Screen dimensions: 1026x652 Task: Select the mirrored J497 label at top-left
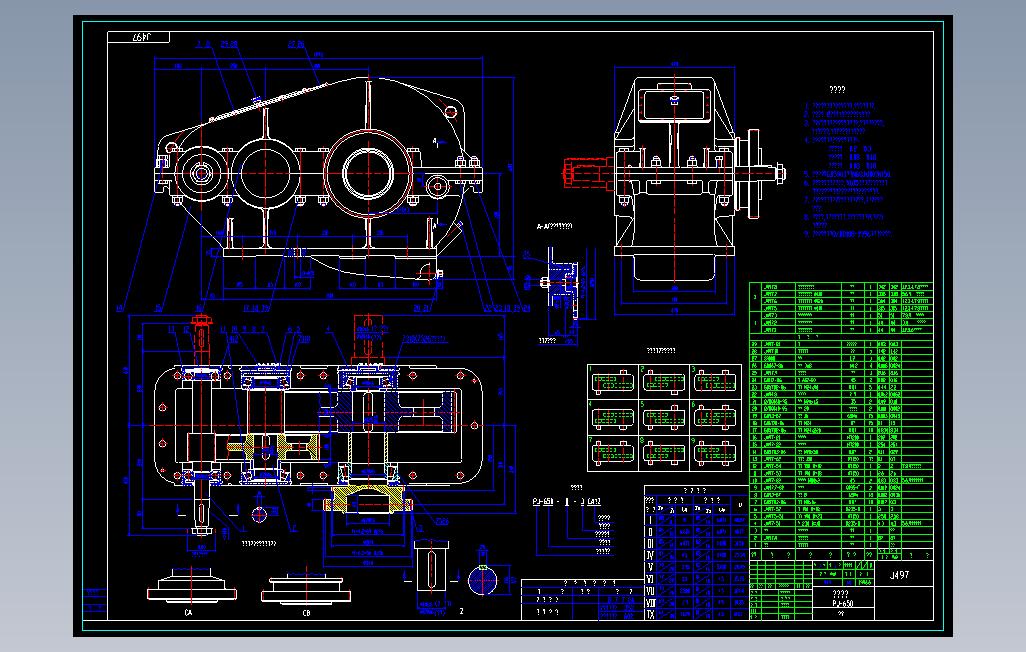pos(142,37)
